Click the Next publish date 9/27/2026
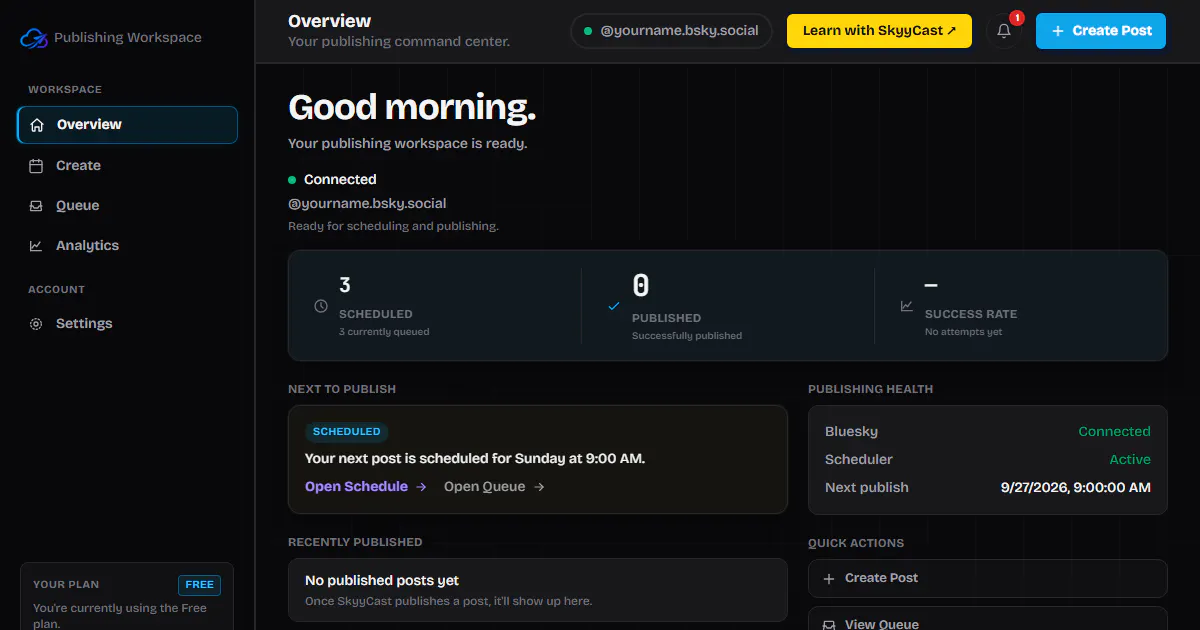The image size is (1200, 630). point(1076,488)
